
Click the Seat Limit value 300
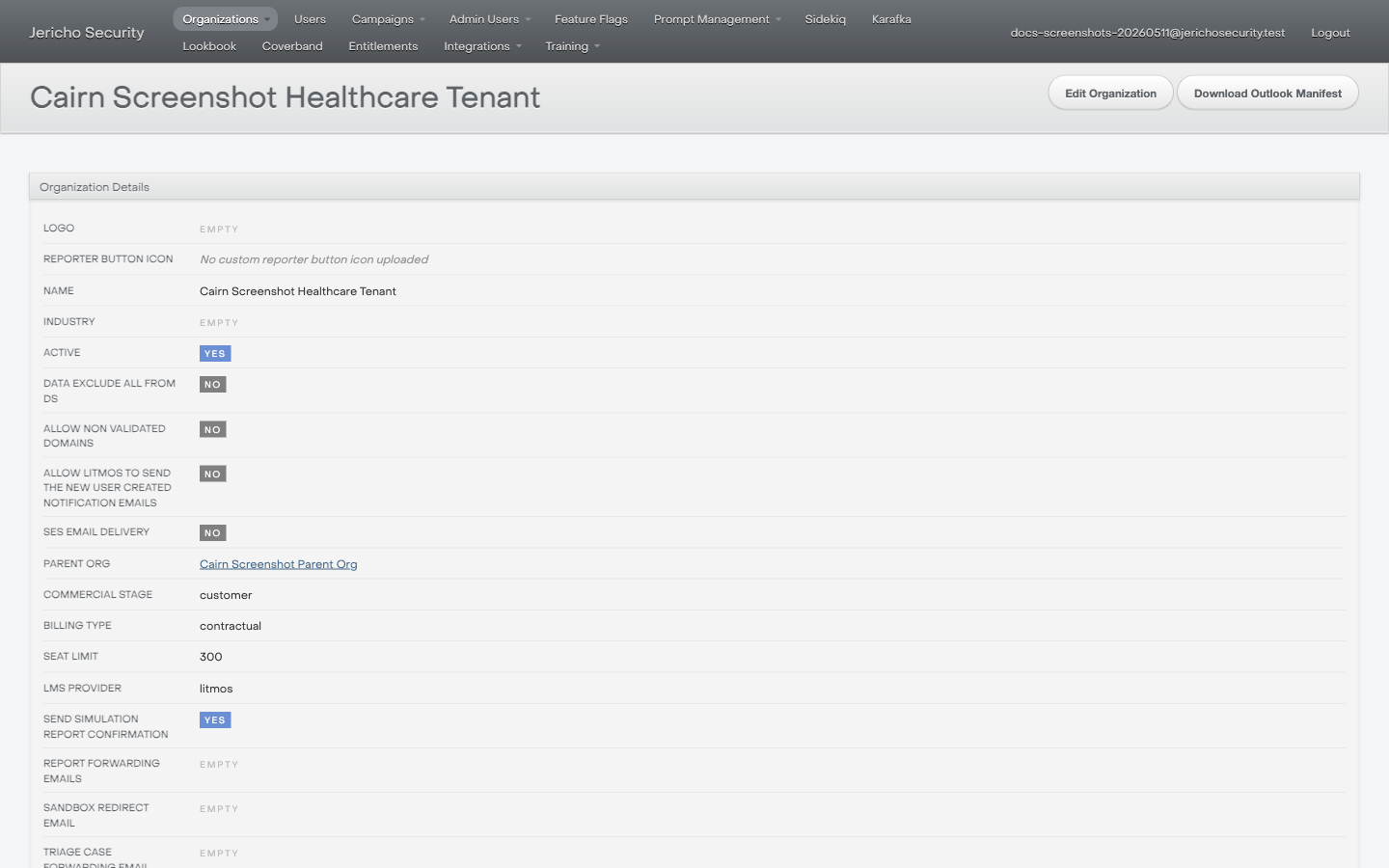pyautogui.click(x=211, y=657)
